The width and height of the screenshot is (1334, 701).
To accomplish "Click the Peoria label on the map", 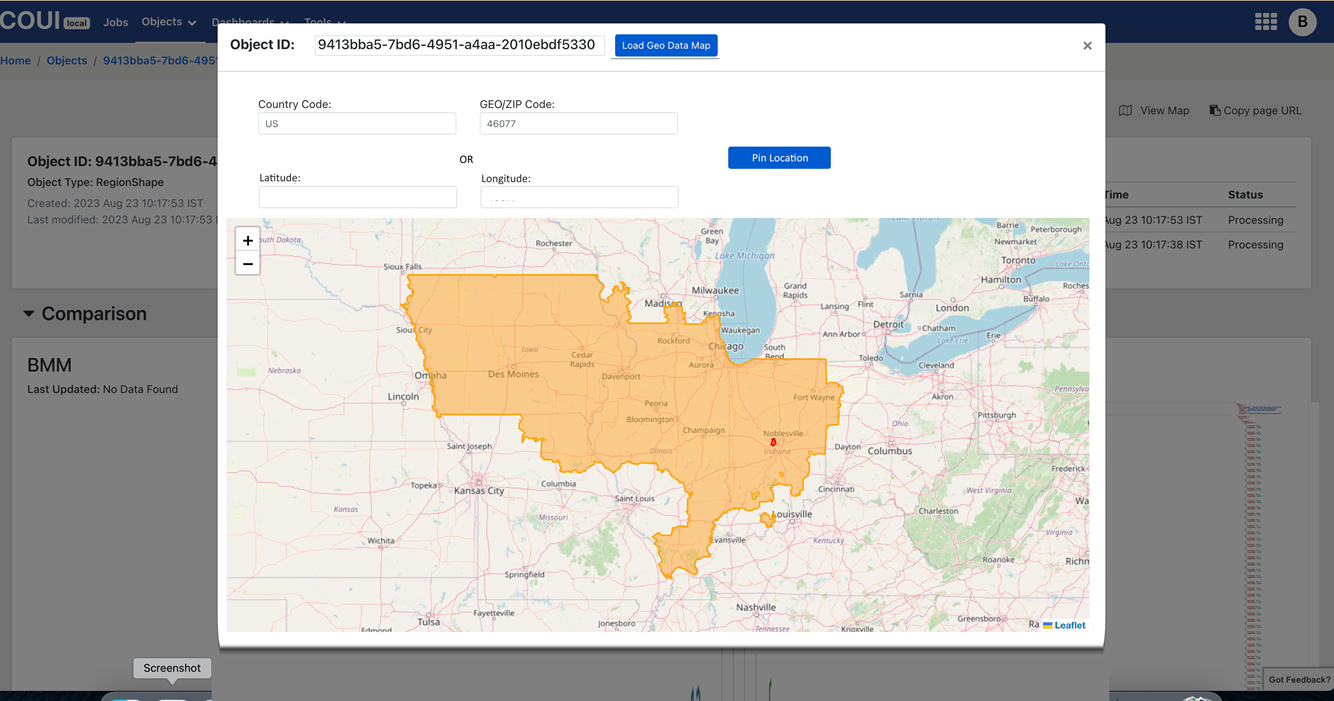I will [656, 403].
